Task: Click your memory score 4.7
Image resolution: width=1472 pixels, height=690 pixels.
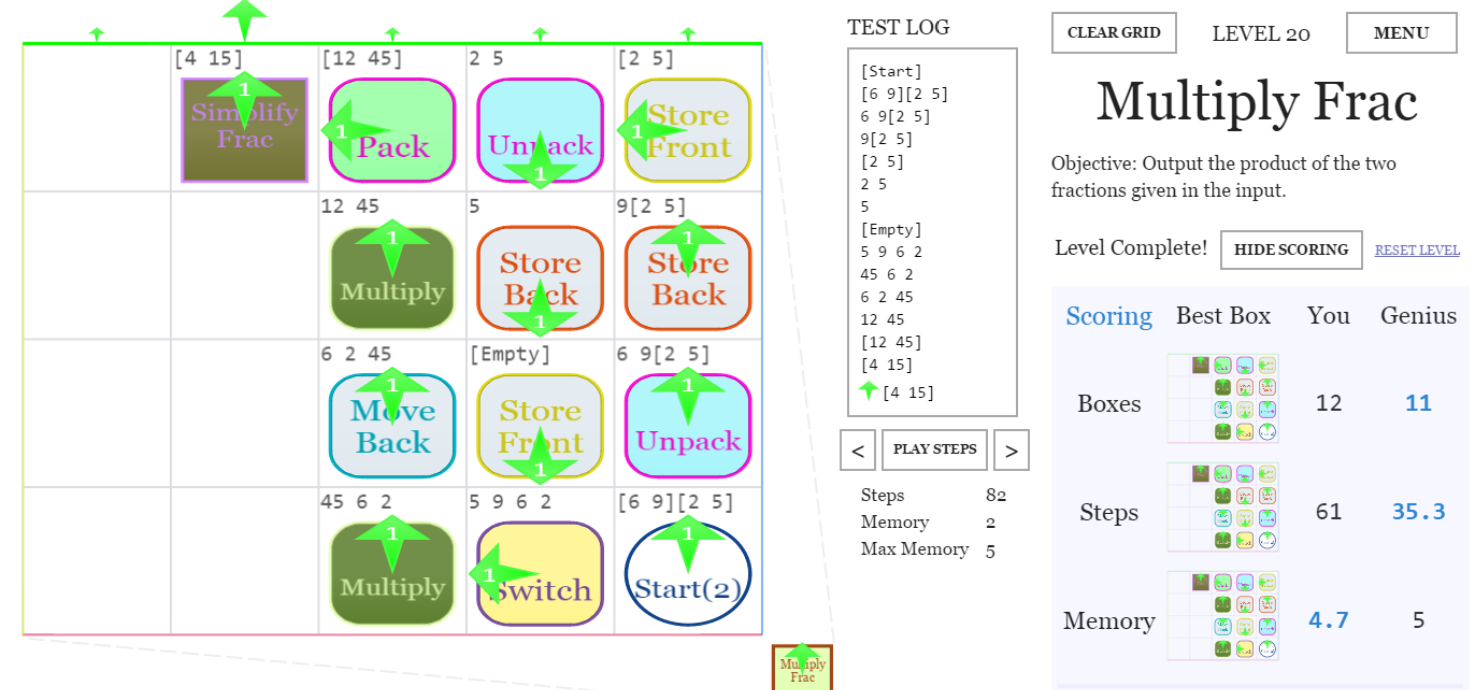Action: click(1328, 621)
